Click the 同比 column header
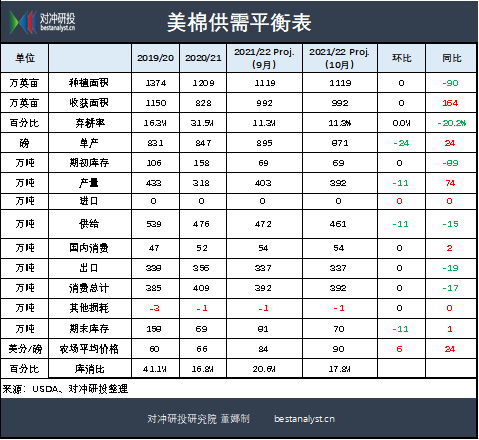Image resolution: width=479 pixels, height=440 pixels. [x=451, y=58]
